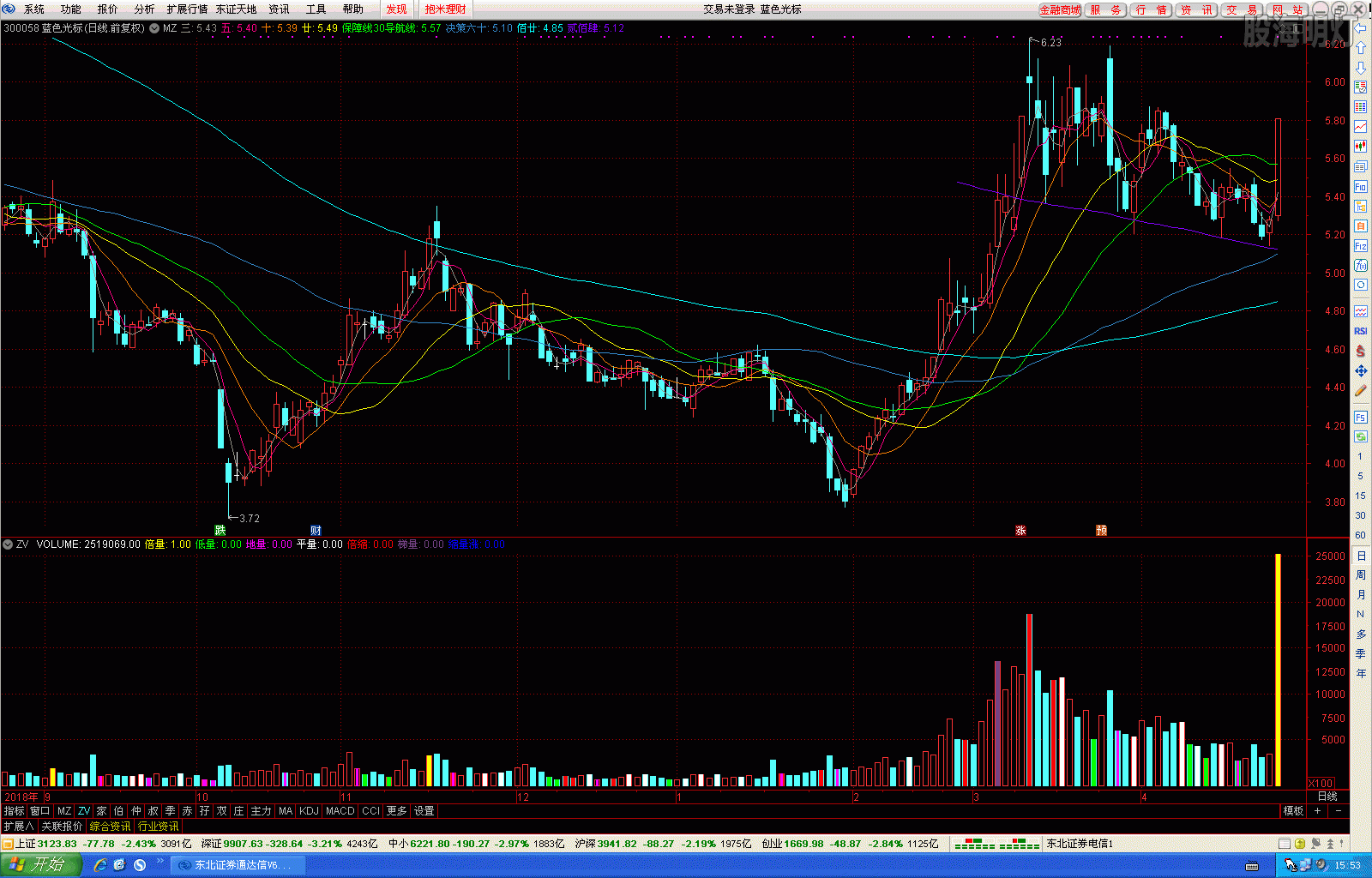Viewport: 1372px width, 878px height.
Task: Open the wave lines indicator icon
Action: [1361, 311]
